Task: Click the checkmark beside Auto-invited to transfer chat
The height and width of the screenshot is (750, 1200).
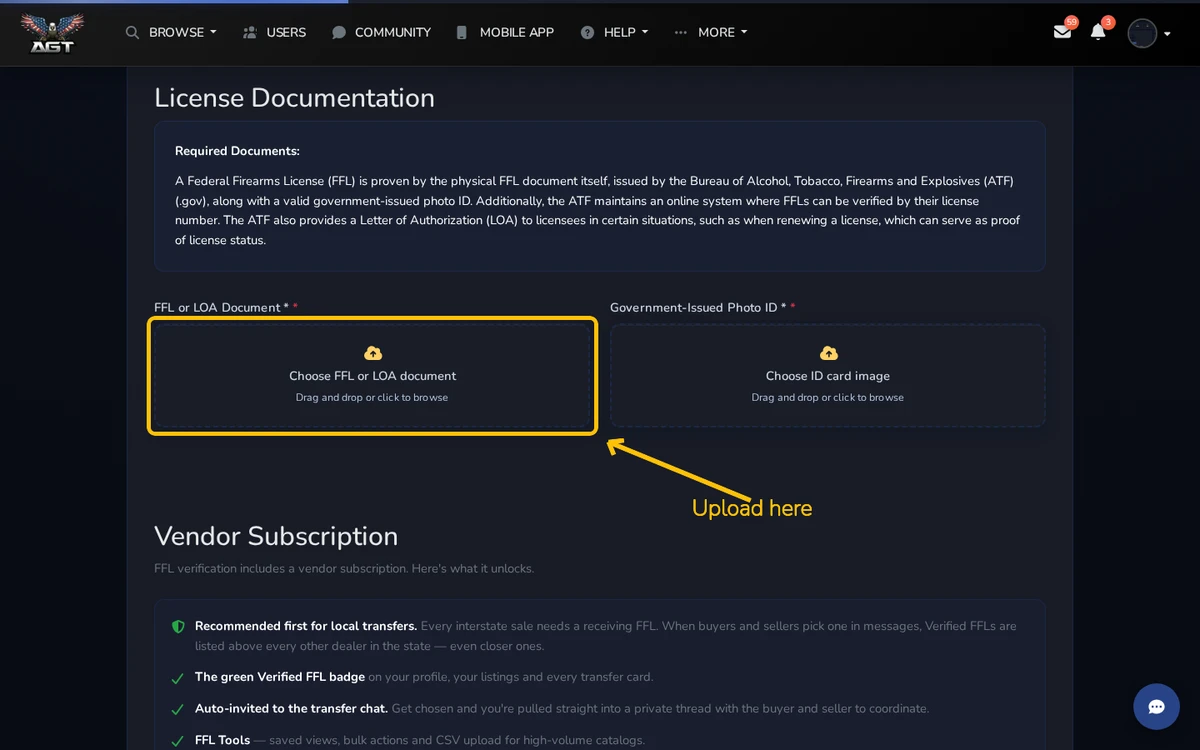Action: click(177, 710)
